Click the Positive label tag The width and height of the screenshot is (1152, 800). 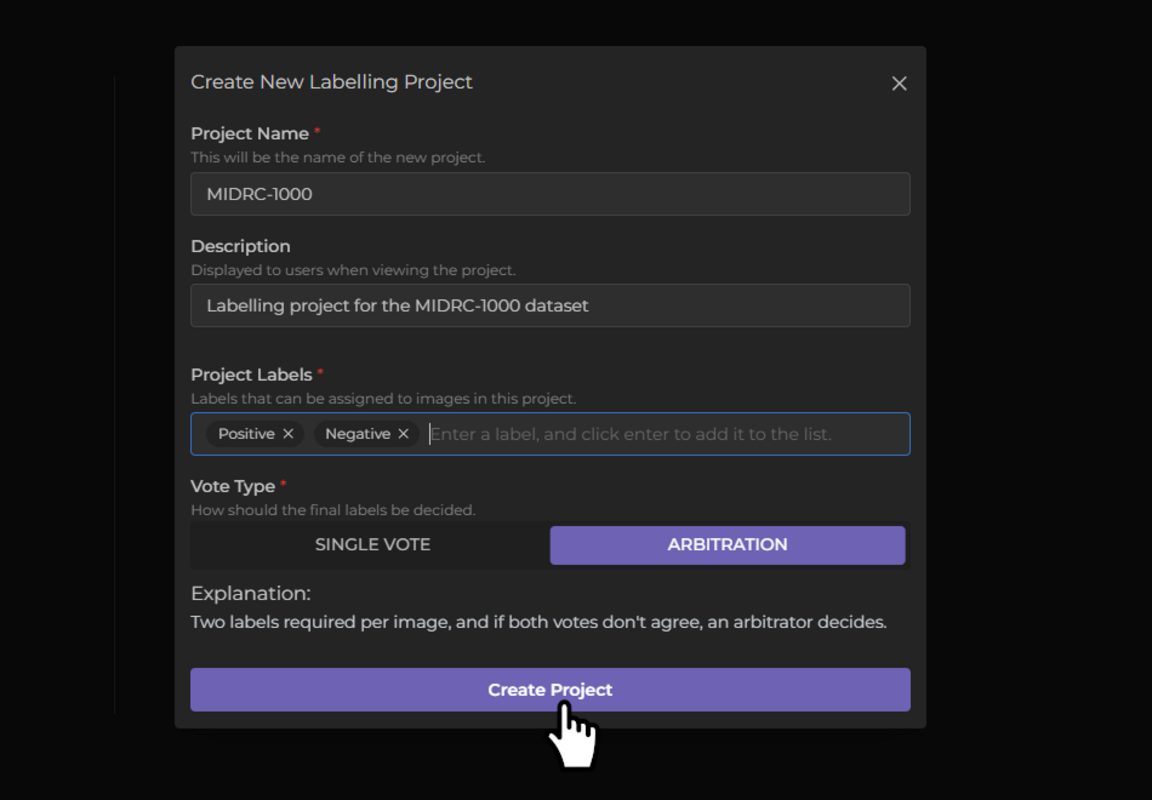click(245, 434)
